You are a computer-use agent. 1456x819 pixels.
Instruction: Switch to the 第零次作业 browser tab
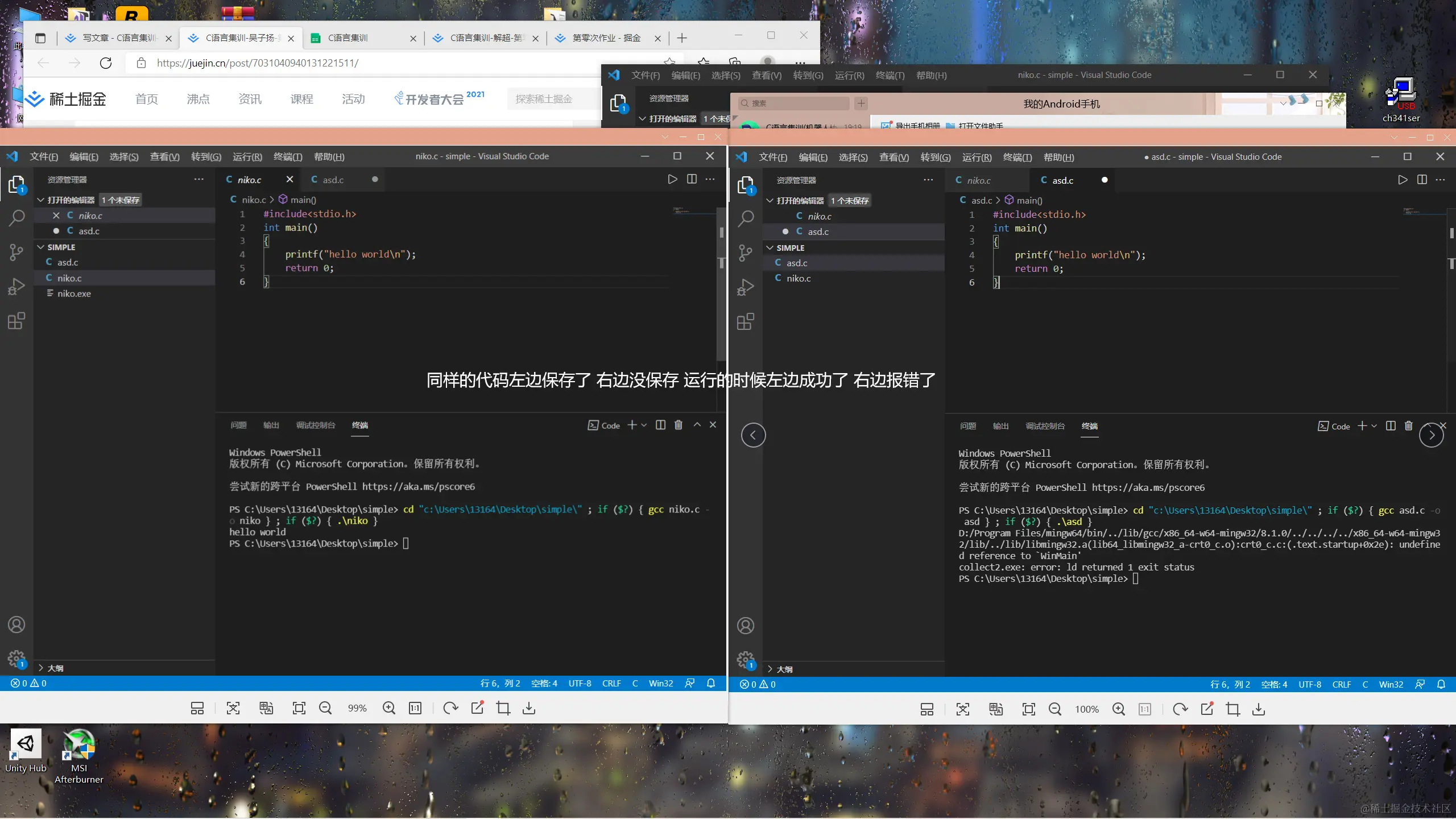[606, 38]
